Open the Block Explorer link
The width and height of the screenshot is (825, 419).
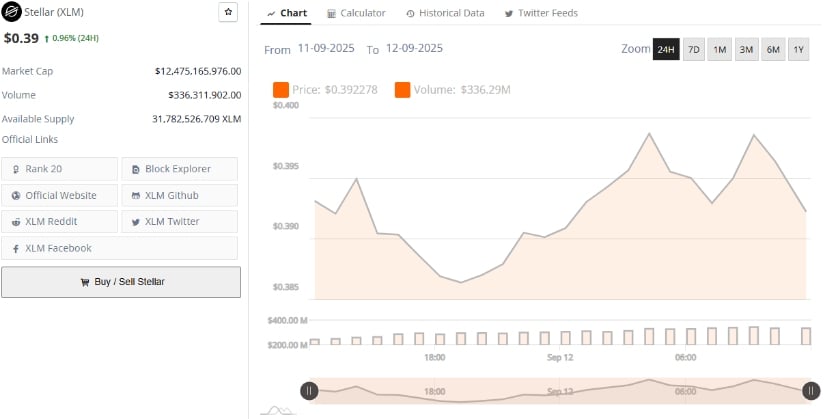(179, 169)
